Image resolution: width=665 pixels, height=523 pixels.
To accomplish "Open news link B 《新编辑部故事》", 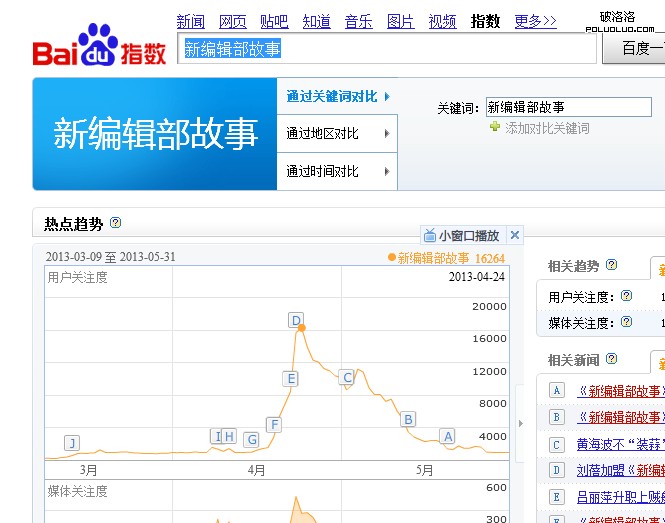I will [x=620, y=417].
